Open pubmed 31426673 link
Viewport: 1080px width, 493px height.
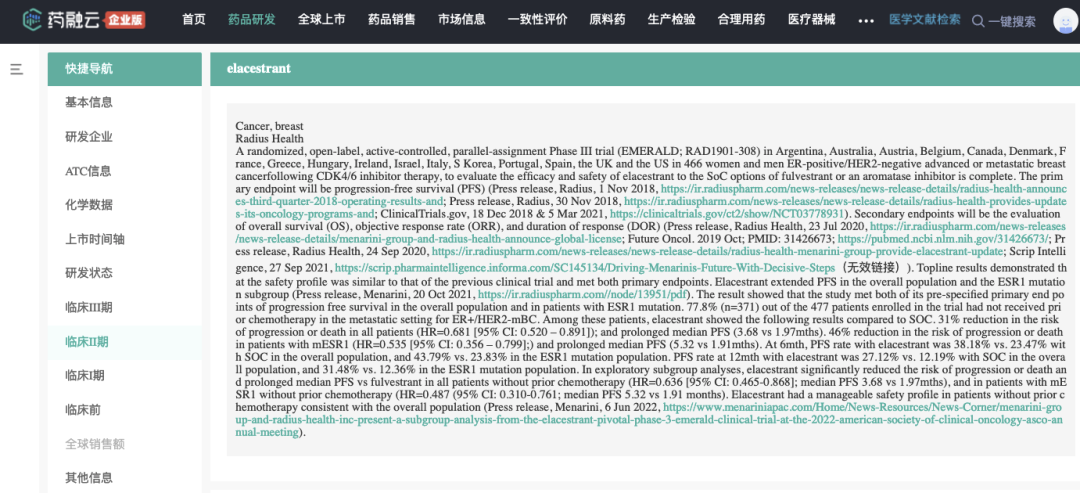[x=942, y=239]
